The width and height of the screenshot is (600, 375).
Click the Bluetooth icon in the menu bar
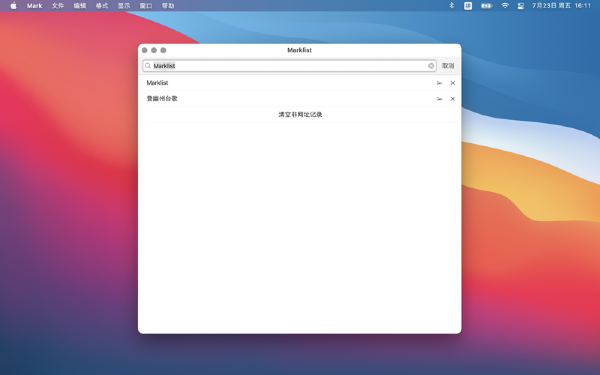coord(452,6)
